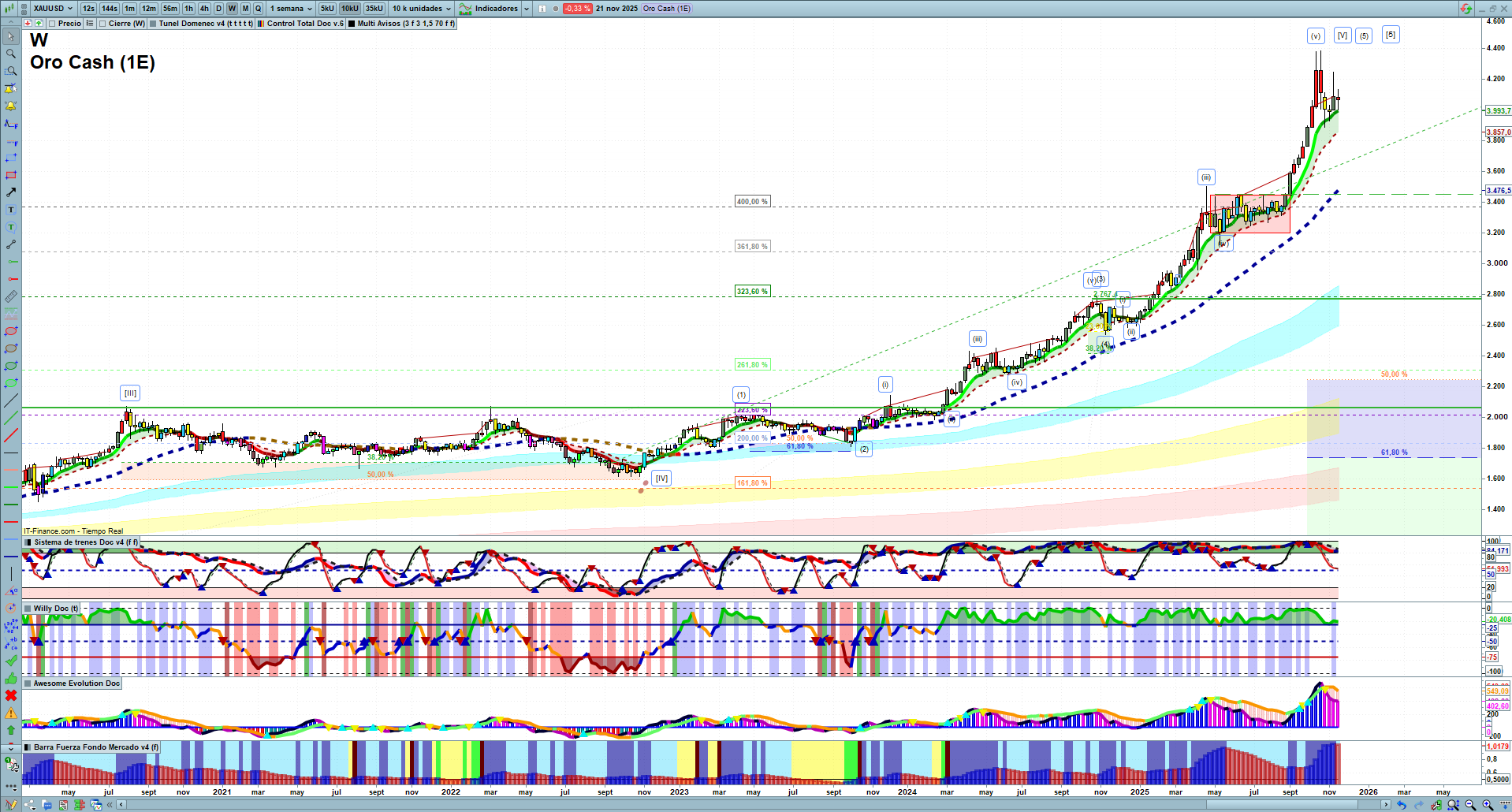1512x812 pixels.
Task: Expand the 1 semana period dropdown
Action: coord(291,9)
